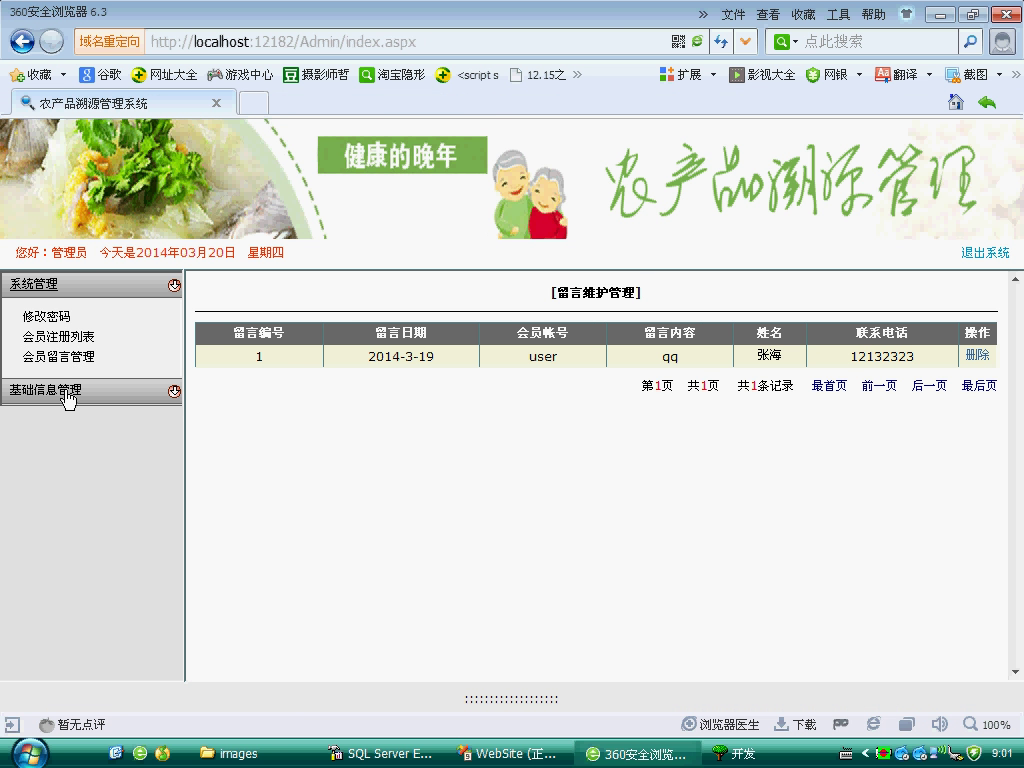Click the 退出系统 logout link
The height and width of the screenshot is (768, 1024).
[x=985, y=253]
